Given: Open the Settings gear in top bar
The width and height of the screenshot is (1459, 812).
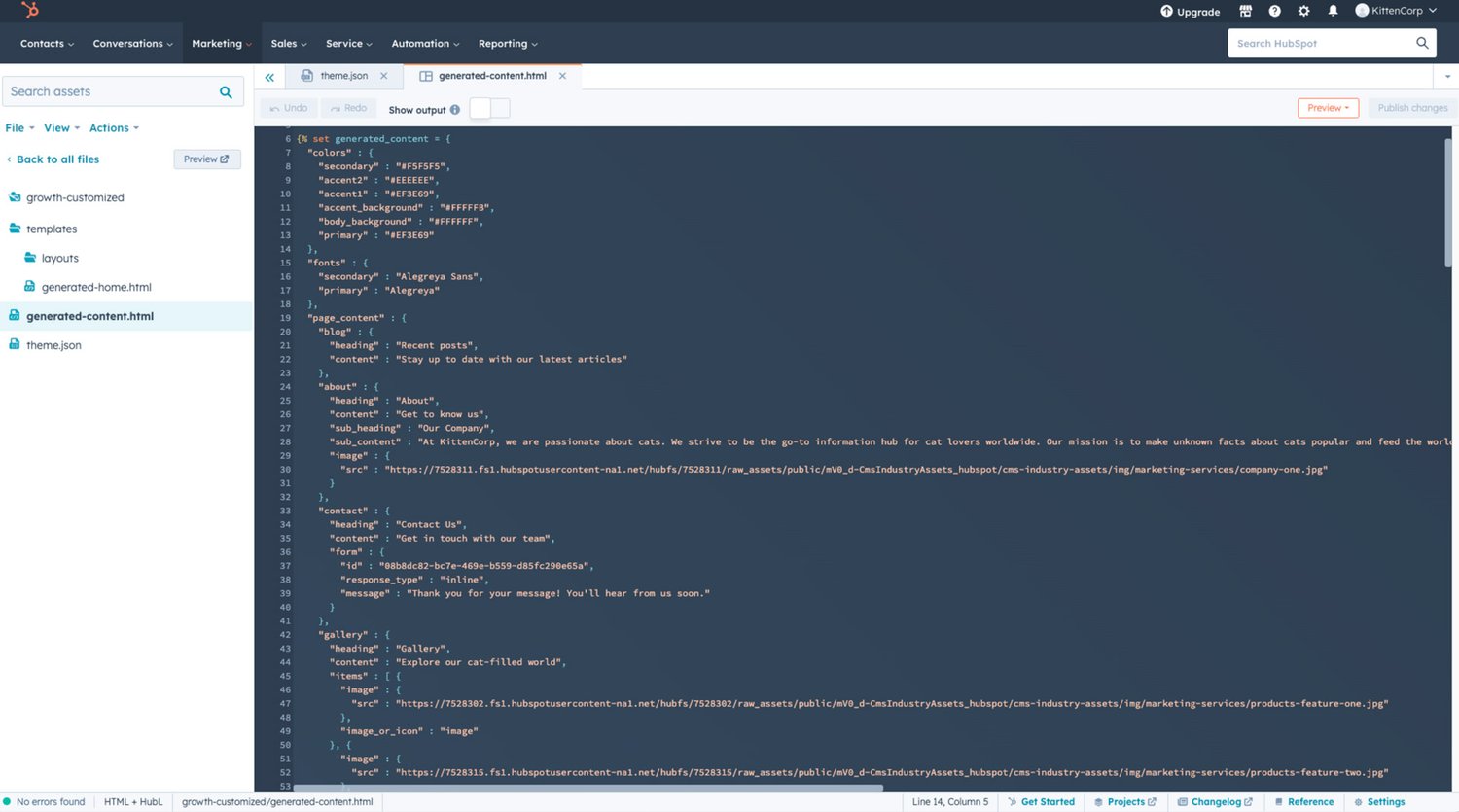Looking at the screenshot, I should (x=1303, y=11).
